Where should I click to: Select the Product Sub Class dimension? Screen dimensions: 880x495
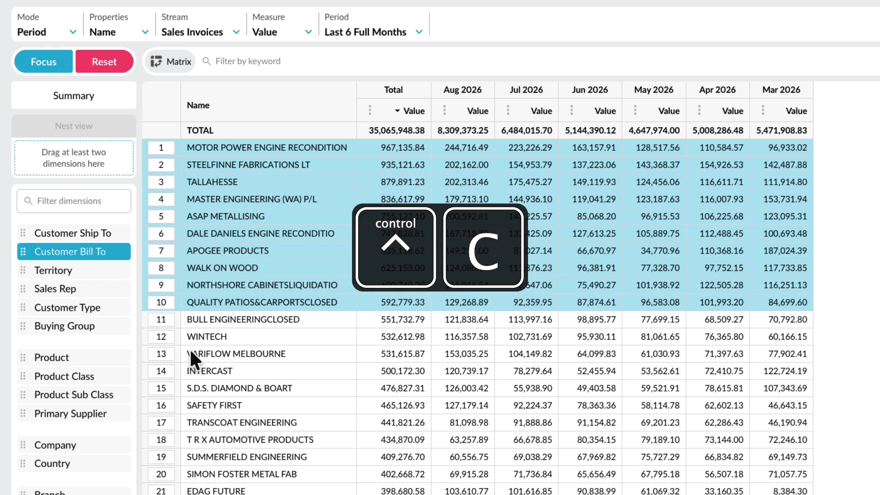click(x=74, y=395)
